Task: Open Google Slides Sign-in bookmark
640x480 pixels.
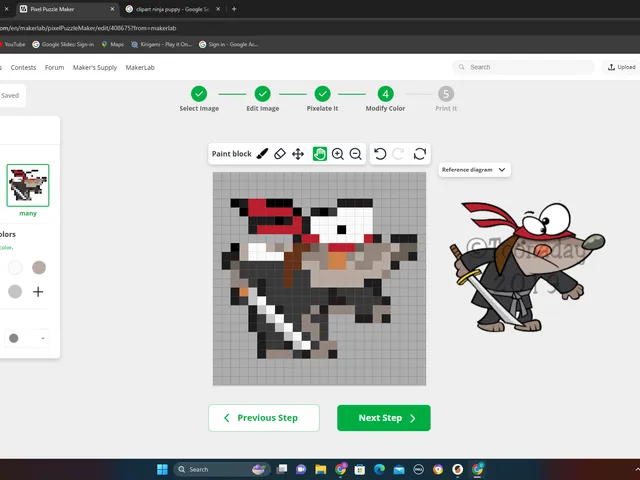Action: coord(63,44)
